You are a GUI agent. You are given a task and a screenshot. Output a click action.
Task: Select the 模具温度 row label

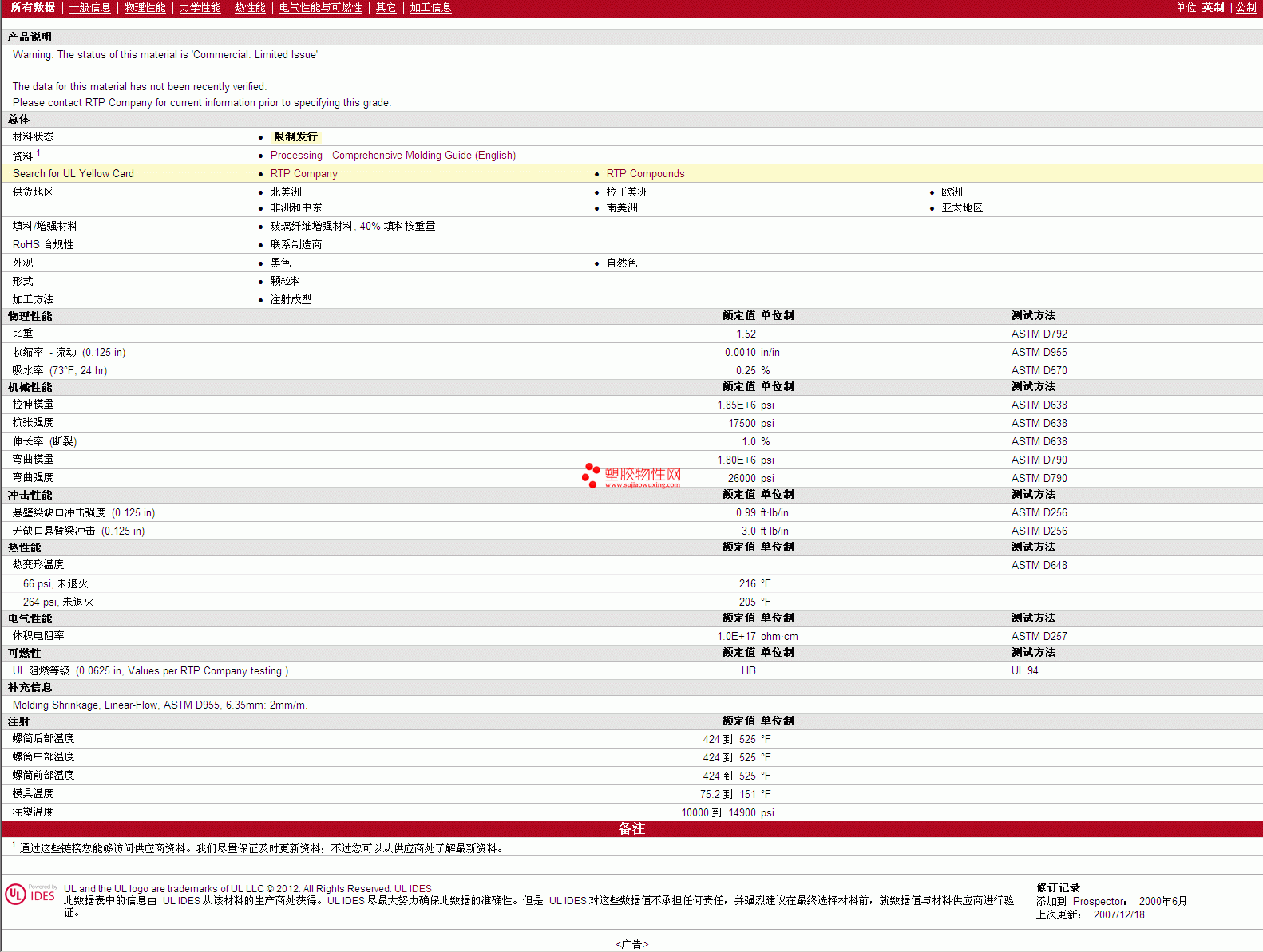point(33,793)
